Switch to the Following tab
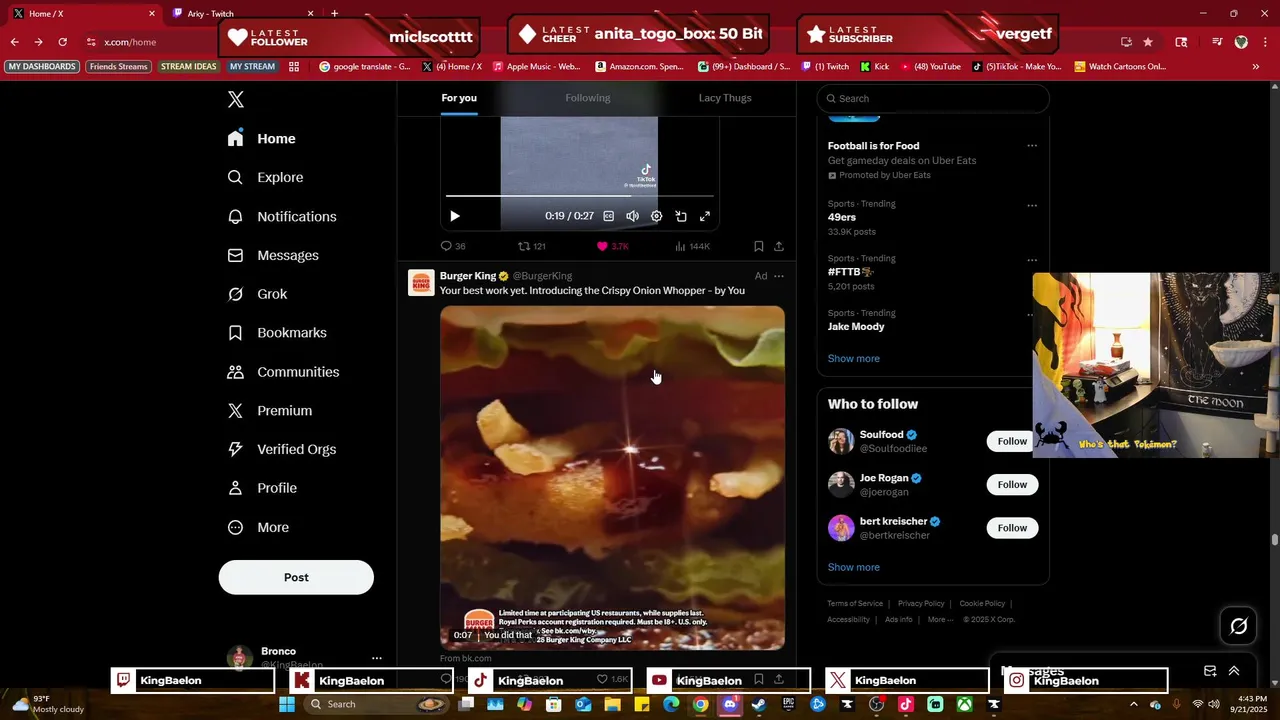1280x720 pixels. [588, 98]
